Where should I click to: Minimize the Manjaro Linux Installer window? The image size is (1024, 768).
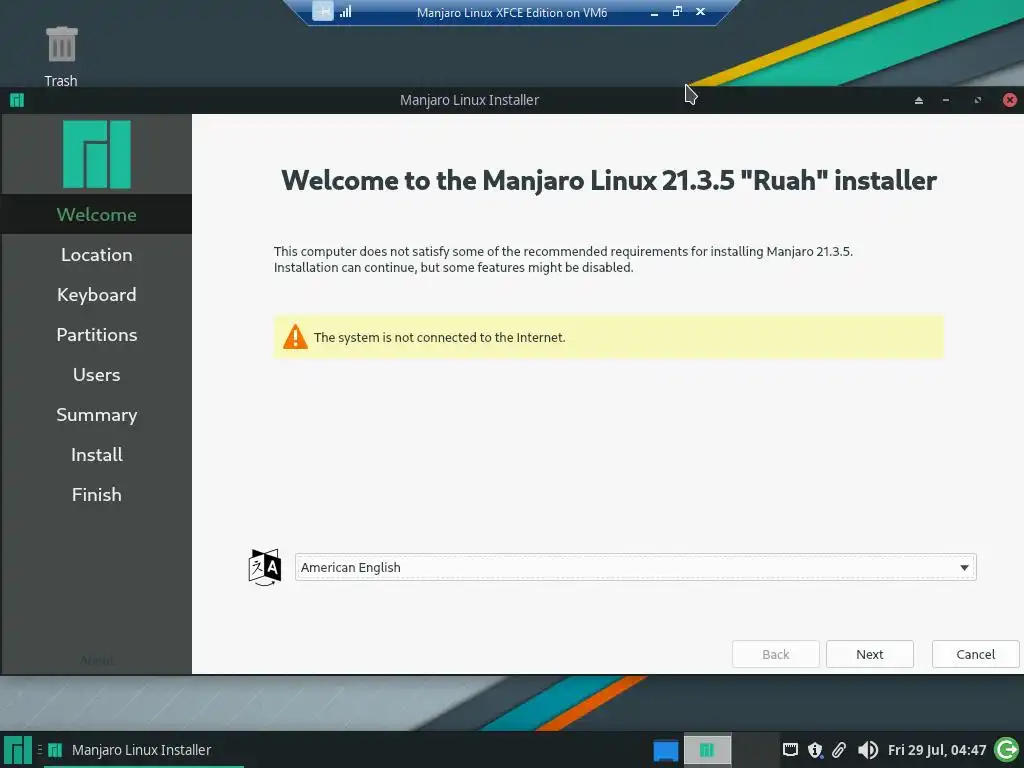(x=946, y=100)
